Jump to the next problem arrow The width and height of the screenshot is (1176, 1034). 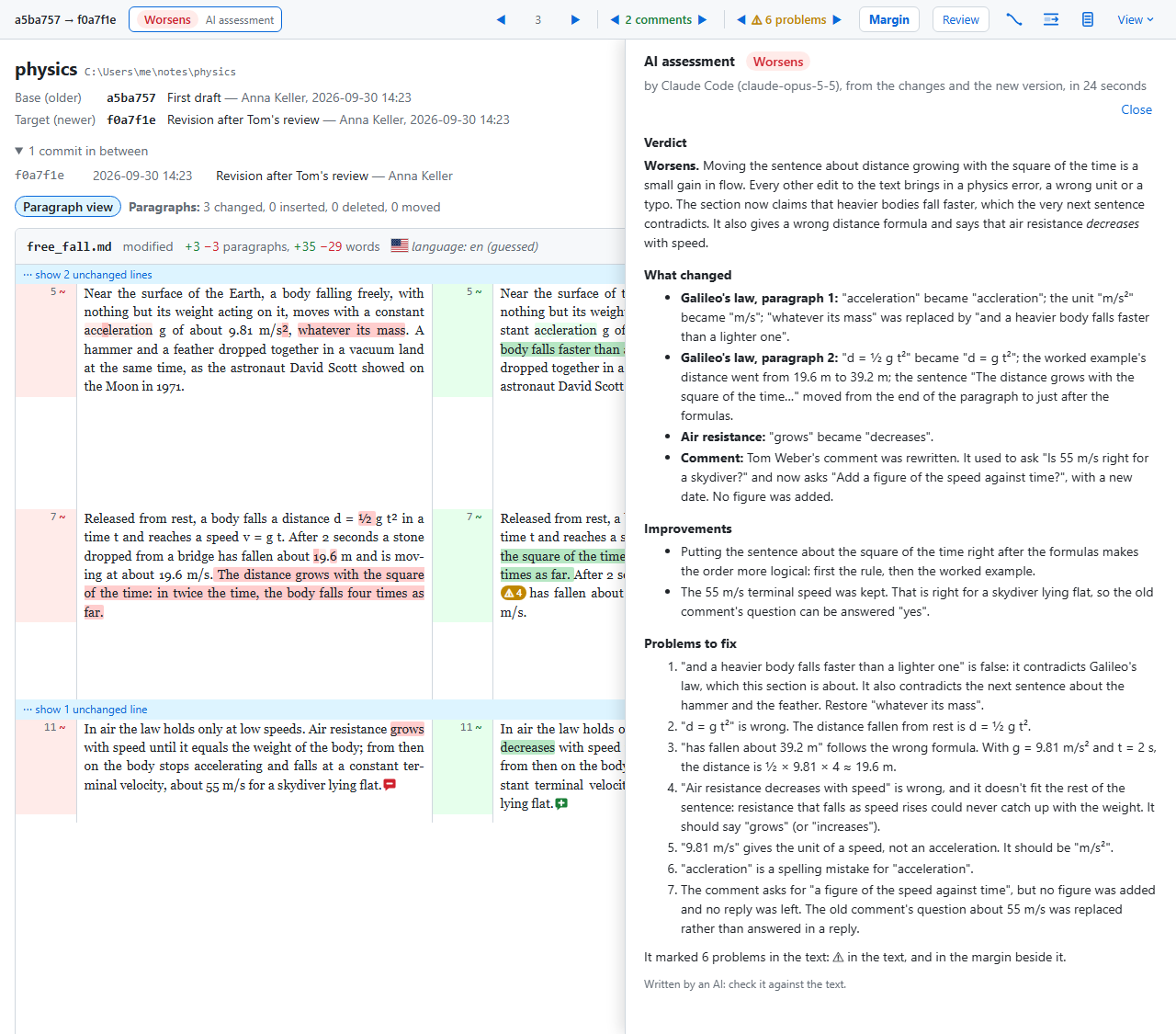[837, 19]
